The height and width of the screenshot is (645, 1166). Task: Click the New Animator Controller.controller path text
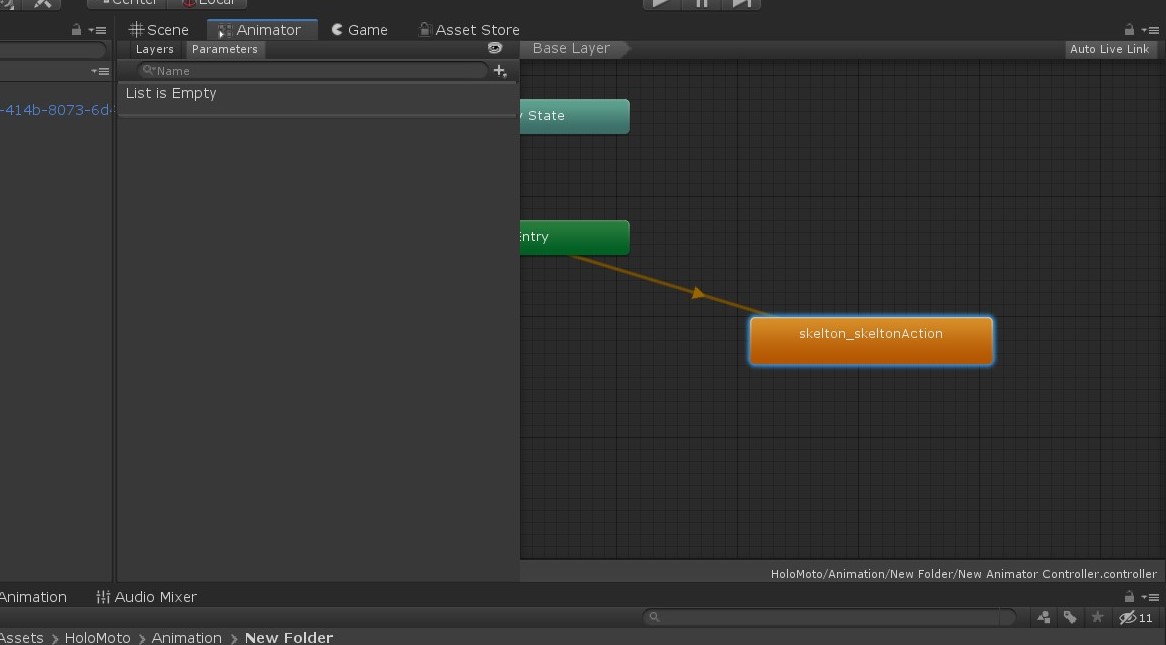(x=964, y=574)
